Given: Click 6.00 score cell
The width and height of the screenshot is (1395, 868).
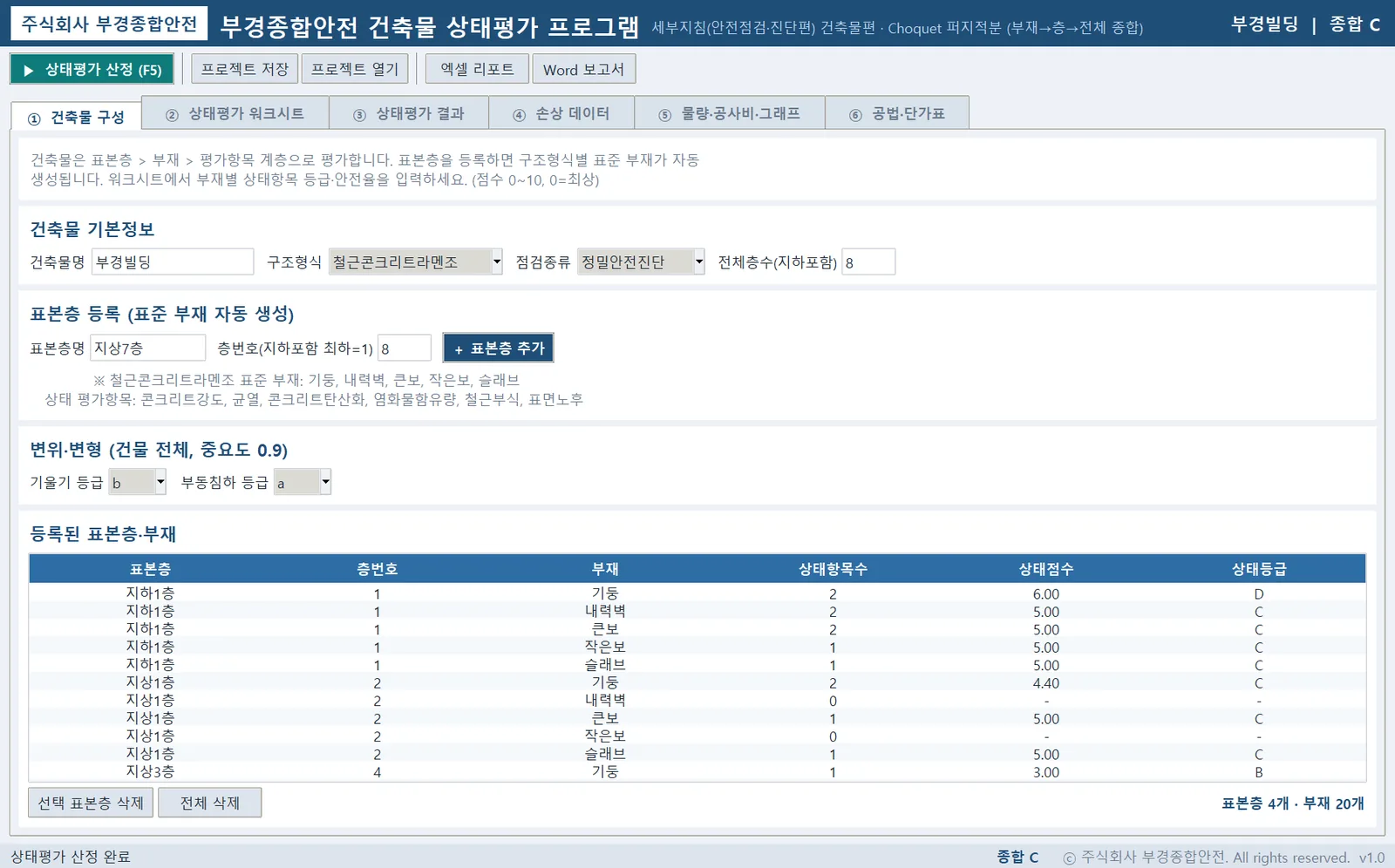Looking at the screenshot, I should tap(1046, 594).
